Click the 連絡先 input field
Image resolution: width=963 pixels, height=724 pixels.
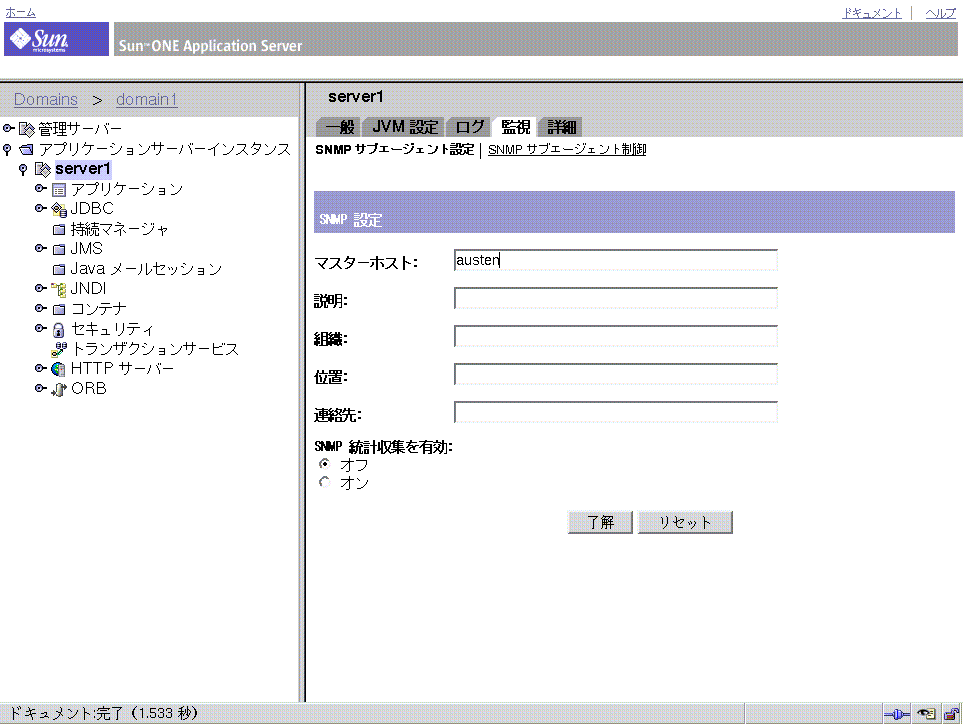[615, 413]
